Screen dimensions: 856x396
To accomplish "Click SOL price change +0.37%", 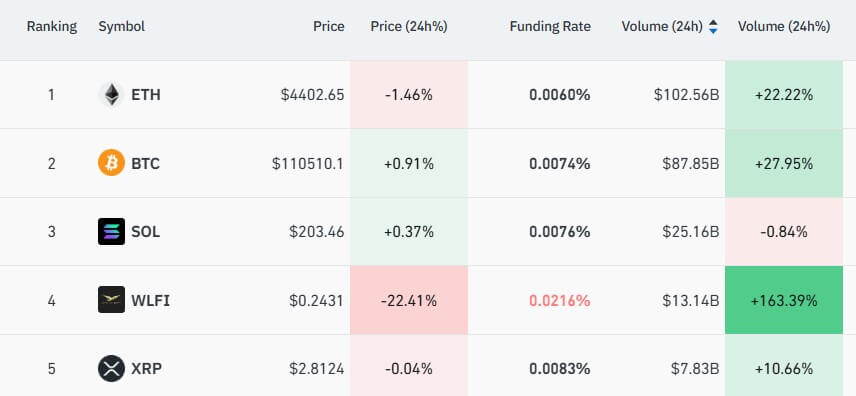I will (409, 232).
